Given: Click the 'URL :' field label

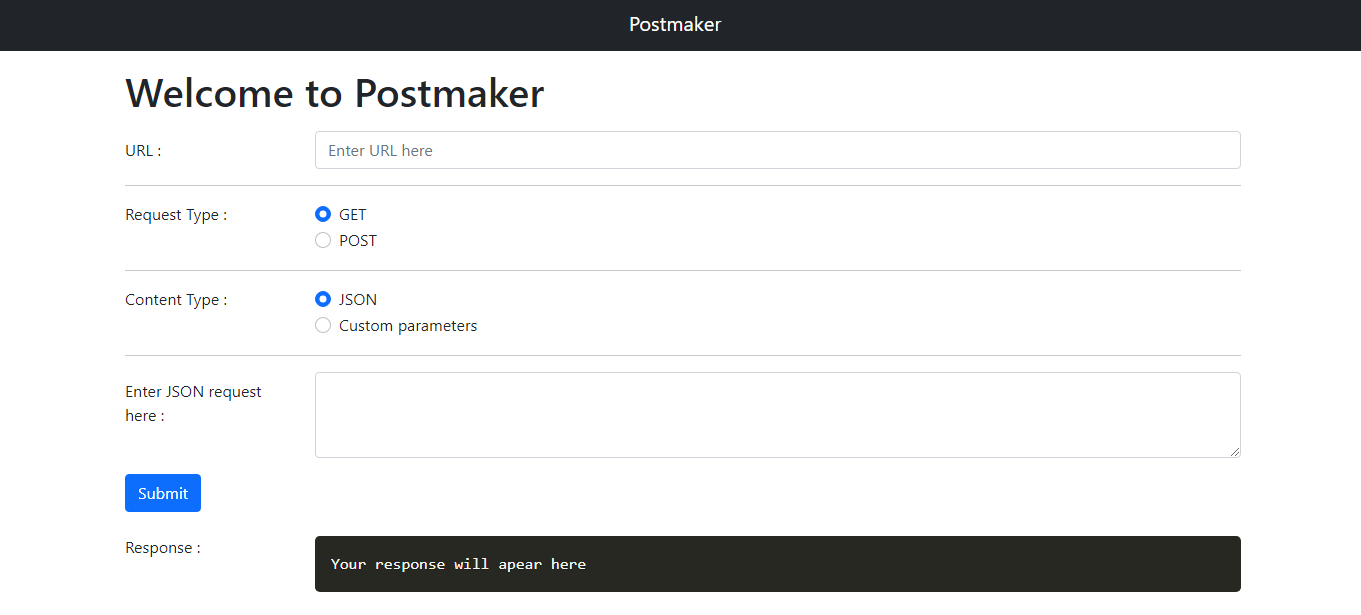Looking at the screenshot, I should (x=143, y=150).
